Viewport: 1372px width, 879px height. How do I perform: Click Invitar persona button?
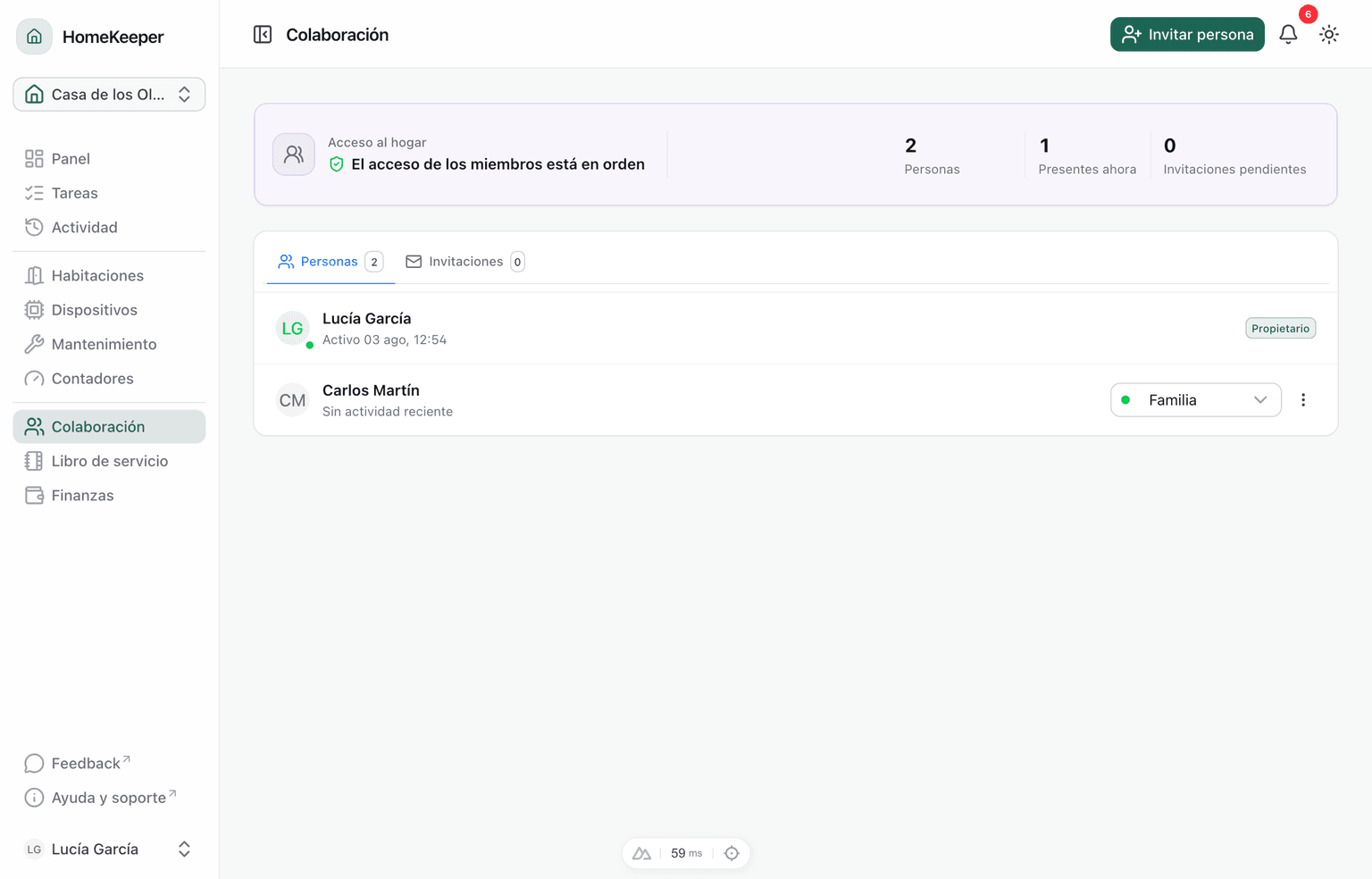coord(1187,35)
